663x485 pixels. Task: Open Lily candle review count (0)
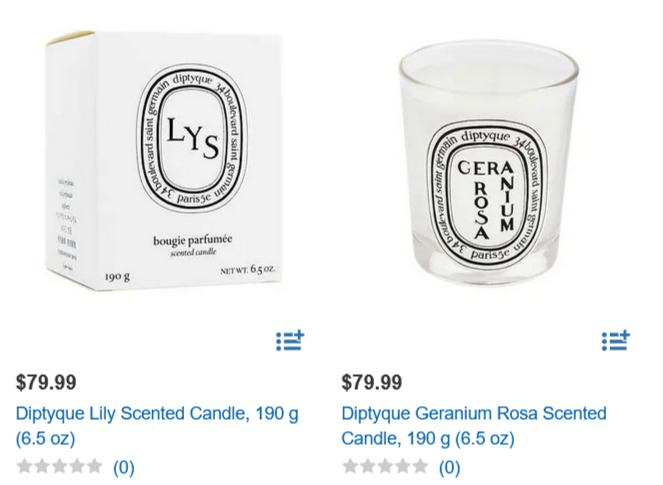point(124,467)
